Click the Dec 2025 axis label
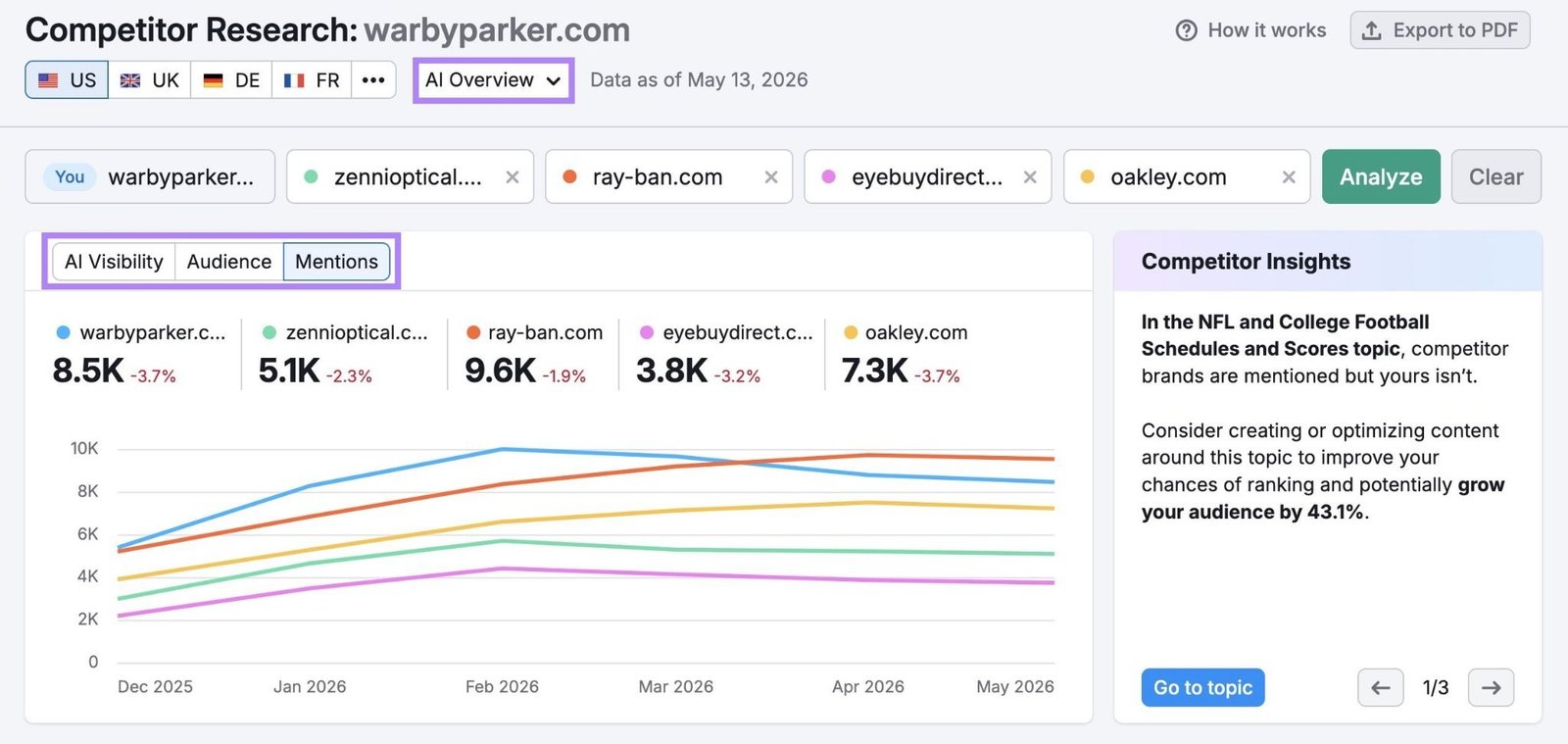This screenshot has height=744, width=1568. point(155,687)
